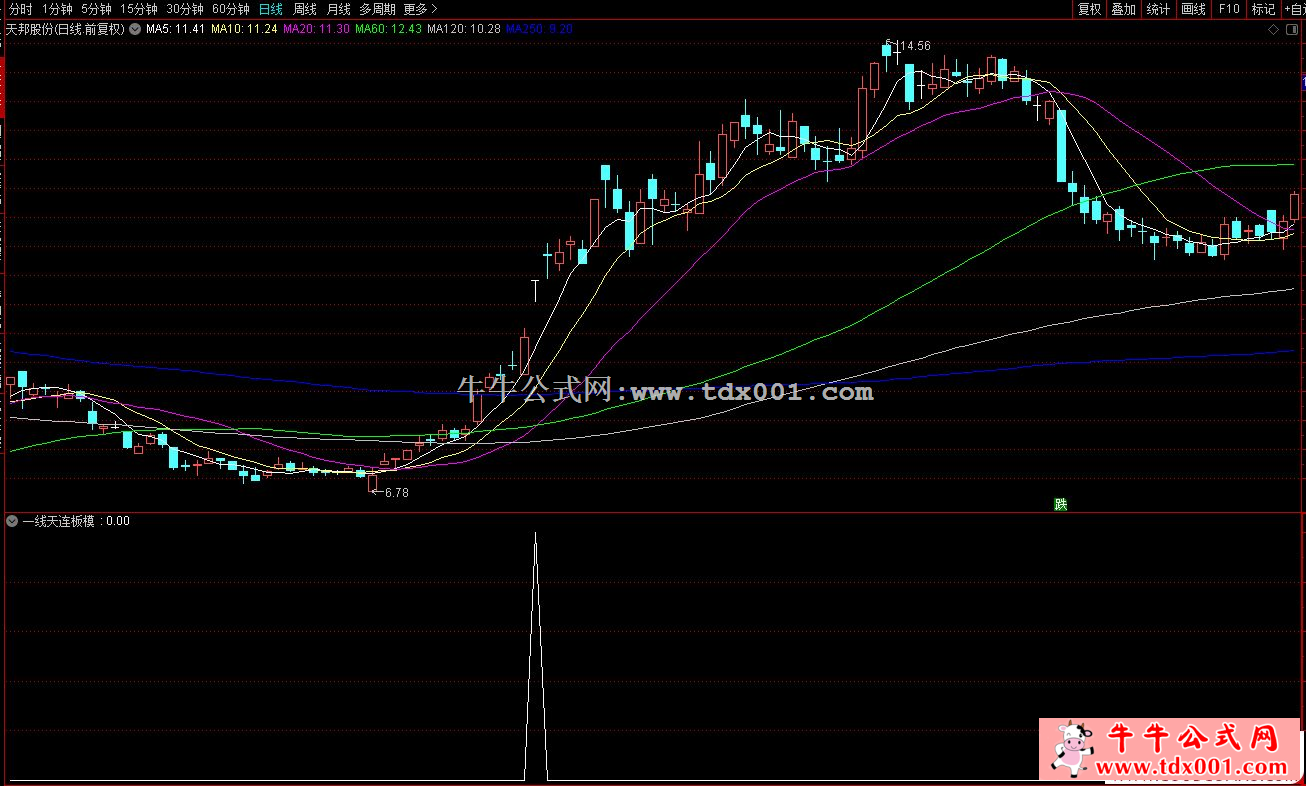
Task: Click the 14.56 high price label
Action: (x=915, y=46)
